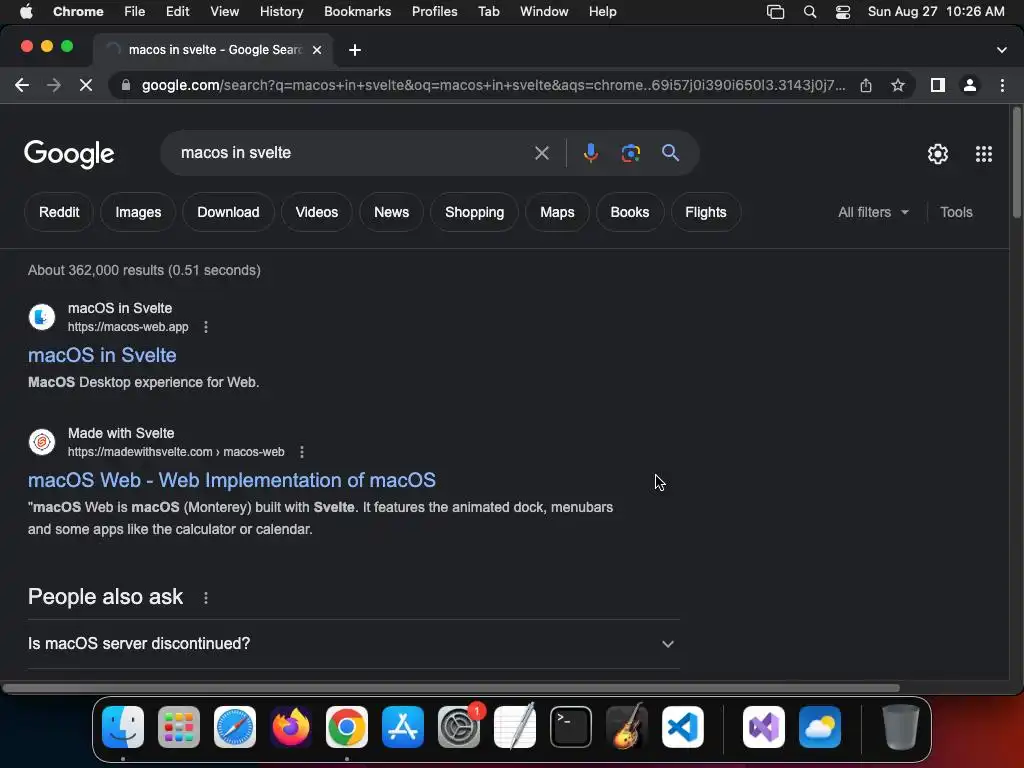Open the Chrome profile menu
This screenshot has height=768, width=1024.
click(970, 85)
